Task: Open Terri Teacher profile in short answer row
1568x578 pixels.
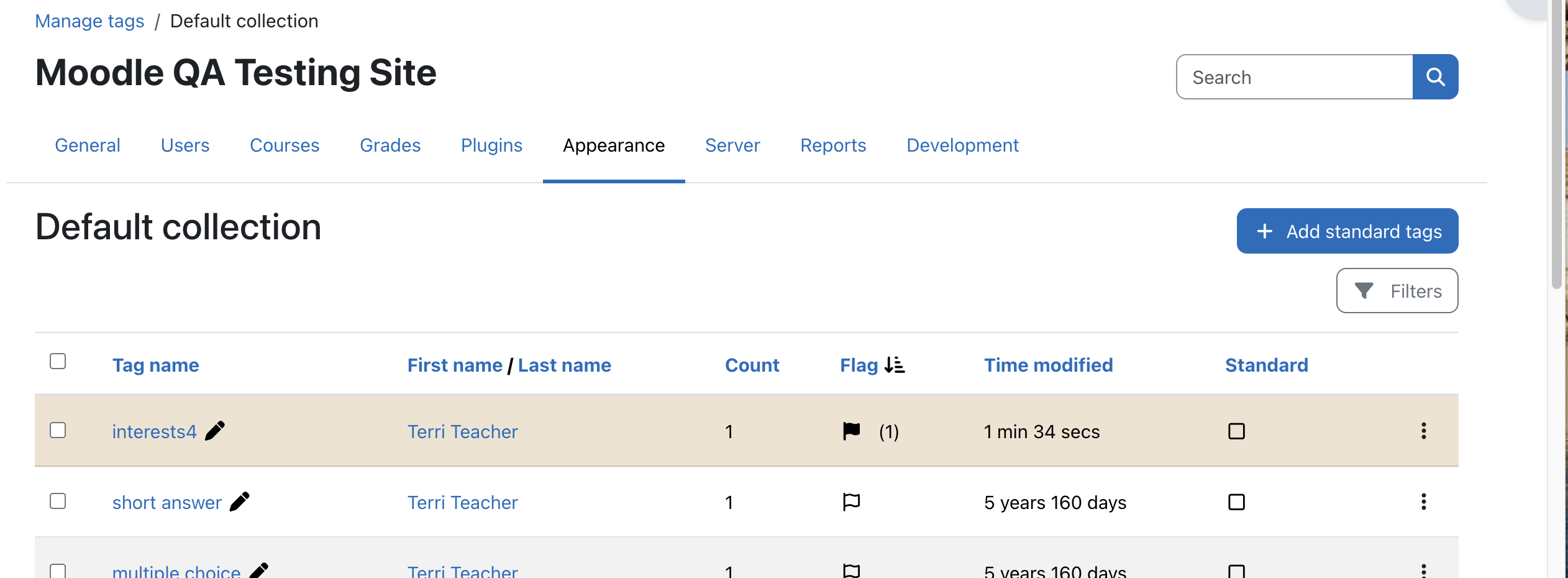Action: (x=462, y=502)
